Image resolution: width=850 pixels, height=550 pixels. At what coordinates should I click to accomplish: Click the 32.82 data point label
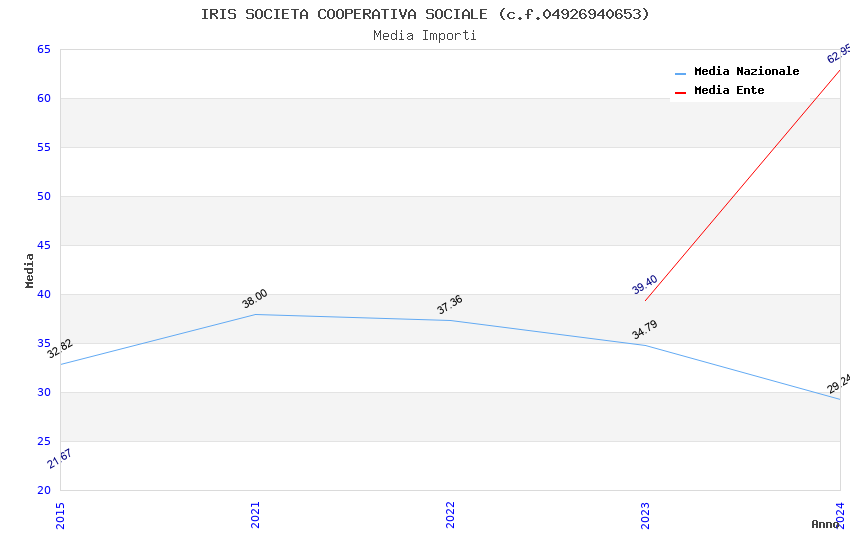click(x=60, y=349)
